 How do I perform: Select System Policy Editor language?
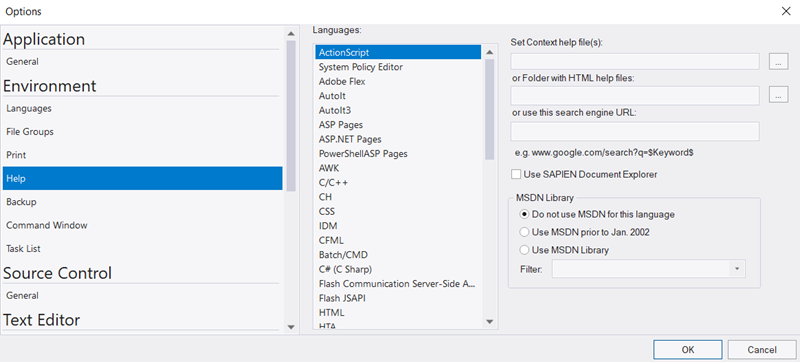tap(398, 67)
